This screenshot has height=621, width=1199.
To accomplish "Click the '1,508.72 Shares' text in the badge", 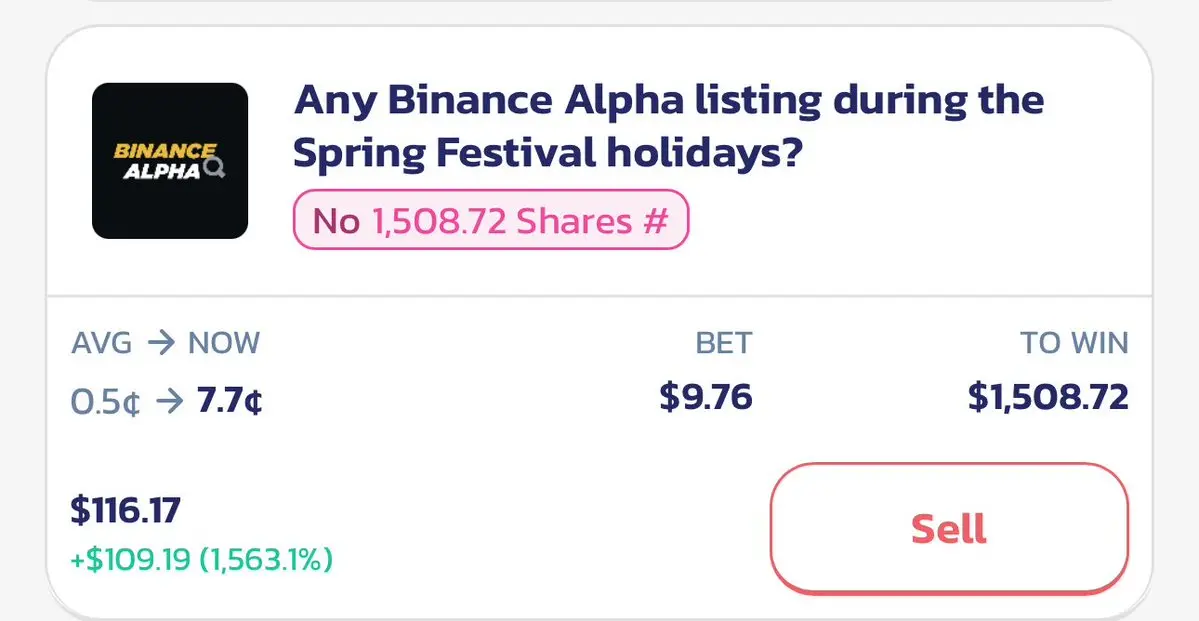I will pyautogui.click(x=502, y=220).
